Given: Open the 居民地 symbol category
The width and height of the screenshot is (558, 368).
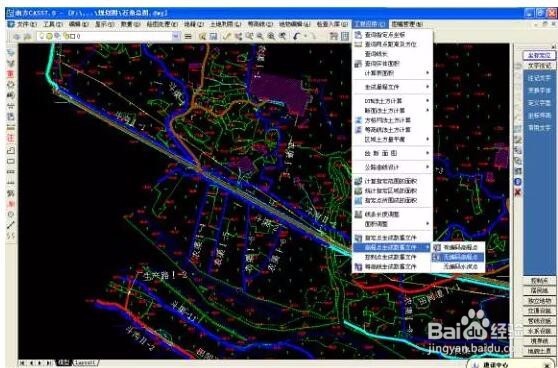Looking at the screenshot, I should pyautogui.click(x=539, y=291).
